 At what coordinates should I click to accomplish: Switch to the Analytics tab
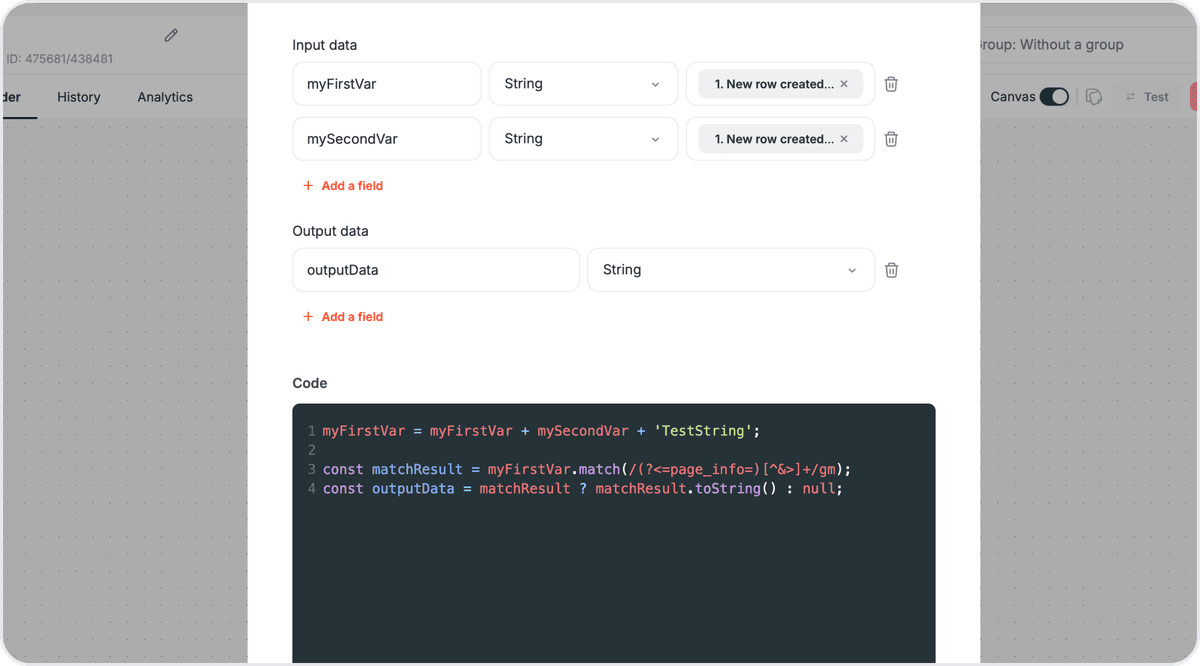click(165, 97)
